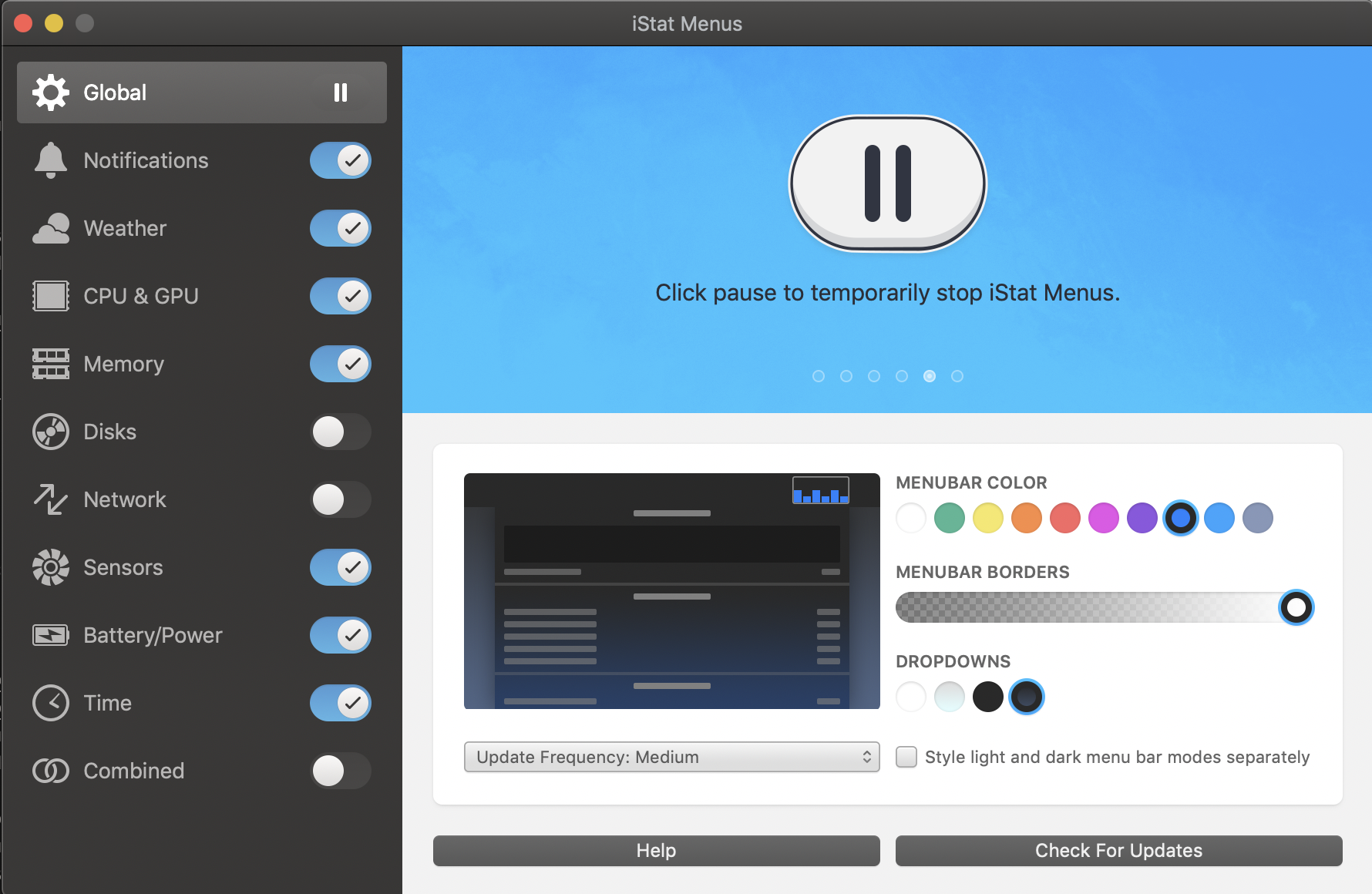Click the small pause icon beside Global
The height and width of the screenshot is (894, 1372).
click(341, 92)
